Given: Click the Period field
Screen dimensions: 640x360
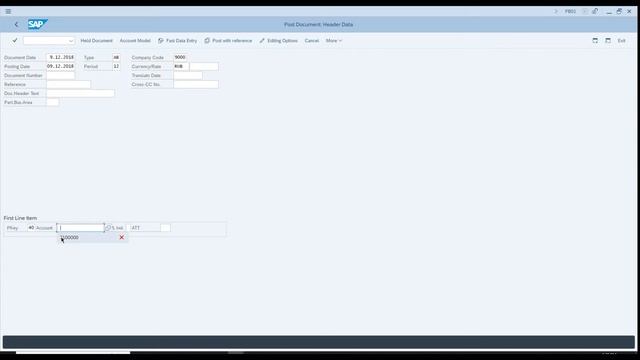Looking at the screenshot, I should (116, 67).
